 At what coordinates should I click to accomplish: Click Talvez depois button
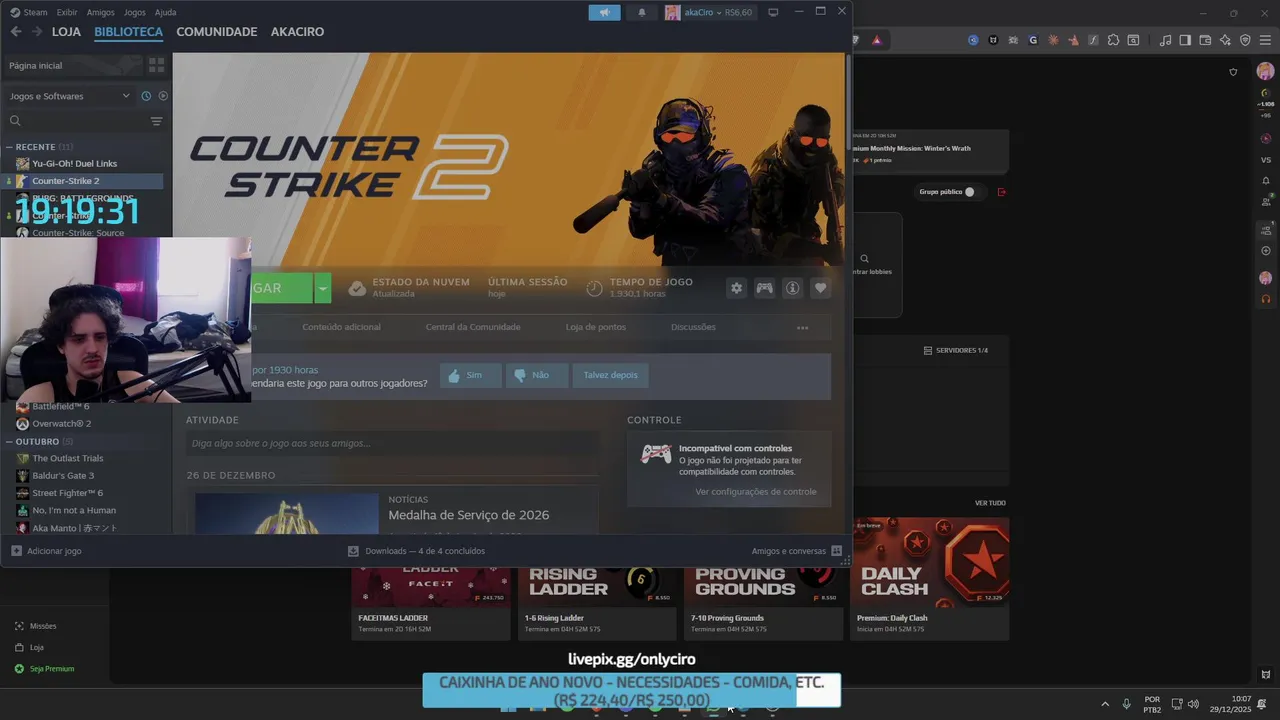610,375
